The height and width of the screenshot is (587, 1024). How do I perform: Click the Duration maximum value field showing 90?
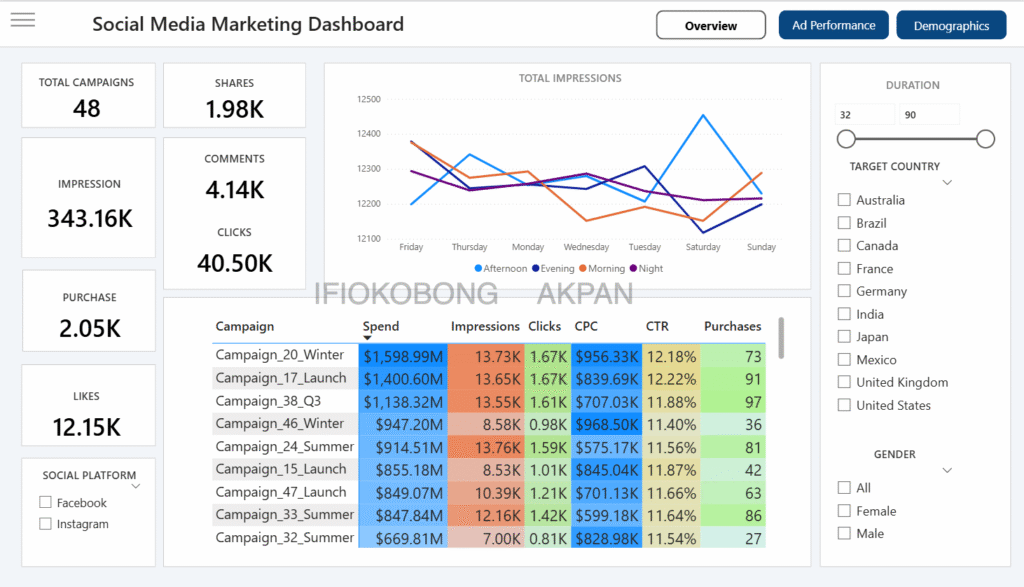929,115
